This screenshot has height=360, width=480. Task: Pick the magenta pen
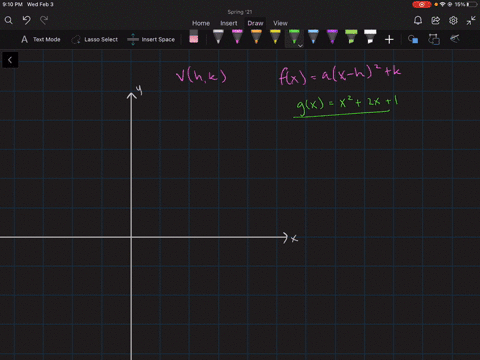pyautogui.click(x=237, y=37)
